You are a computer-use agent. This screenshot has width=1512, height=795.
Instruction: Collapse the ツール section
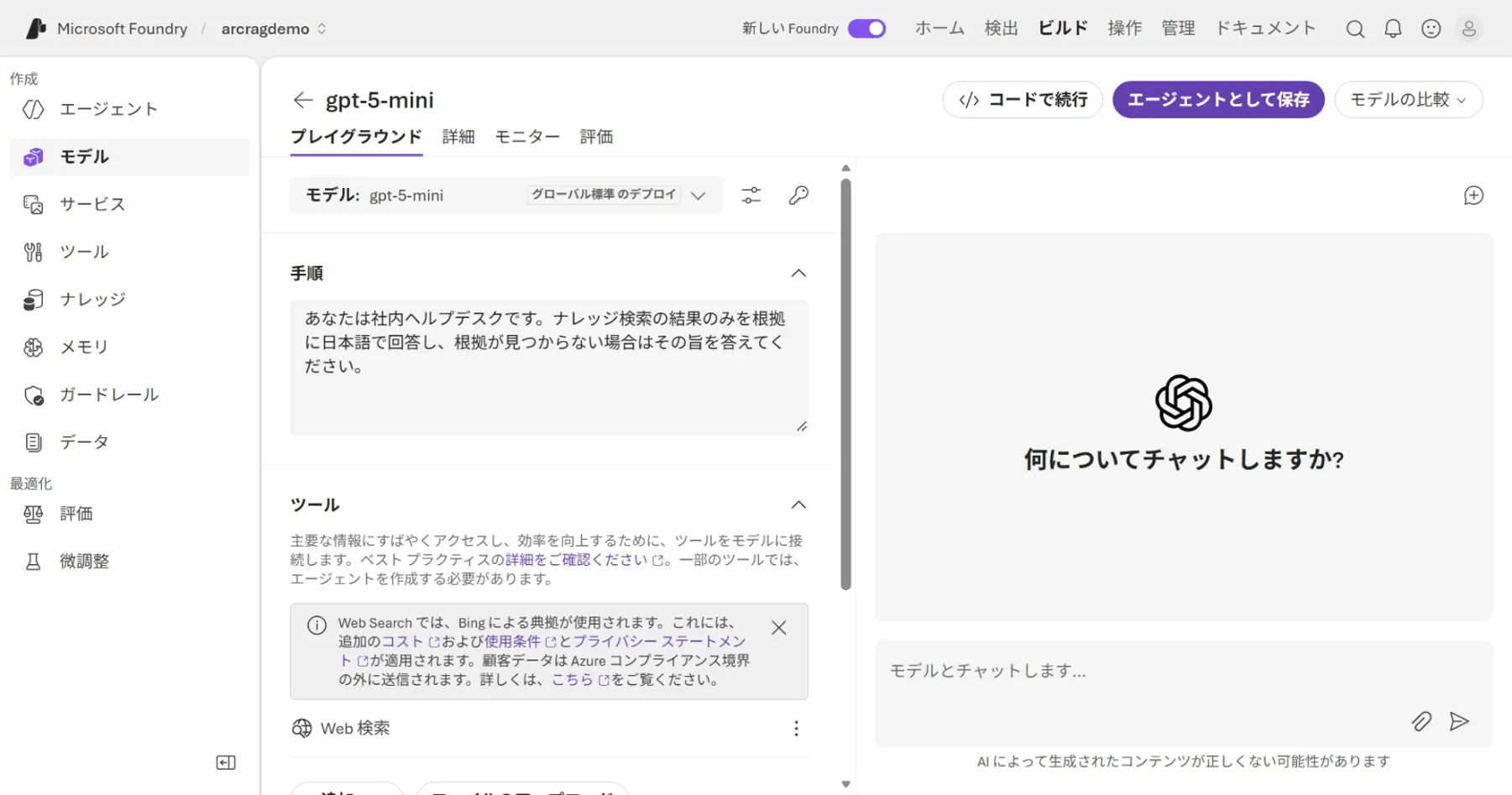(x=798, y=505)
